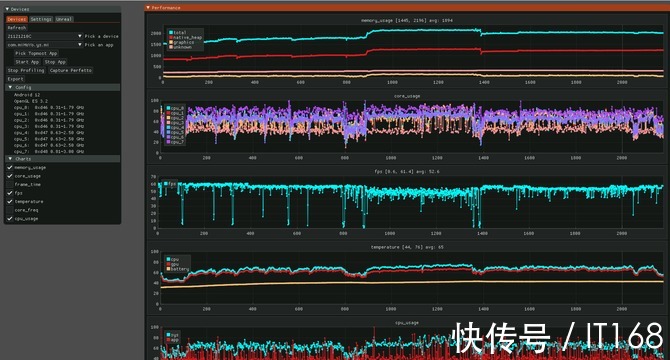The width and height of the screenshot is (670, 360).
Task: Click the cpu_4 frequency row in Config
Action: point(49,133)
